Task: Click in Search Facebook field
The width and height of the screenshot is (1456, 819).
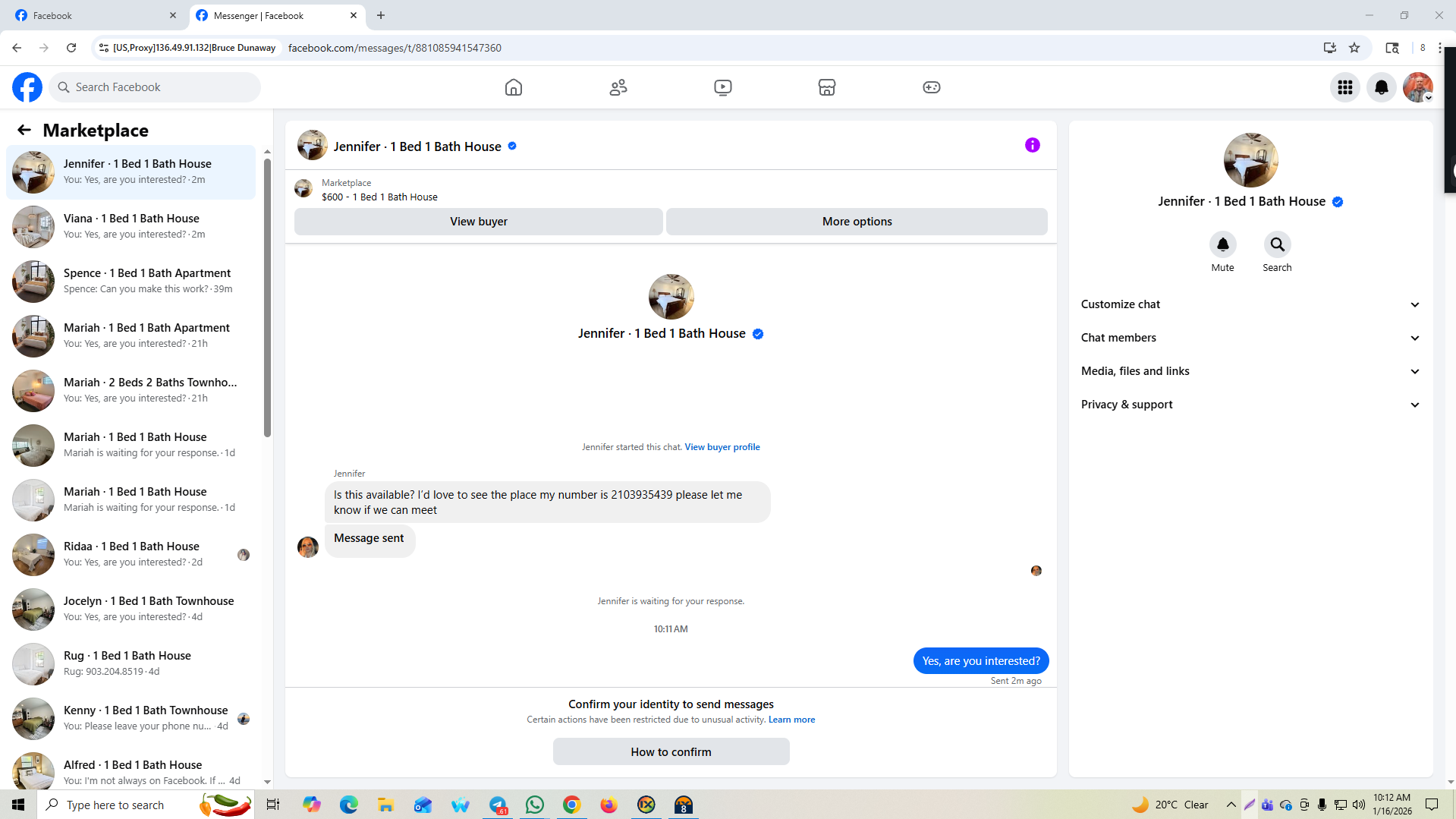Action: pos(156,87)
